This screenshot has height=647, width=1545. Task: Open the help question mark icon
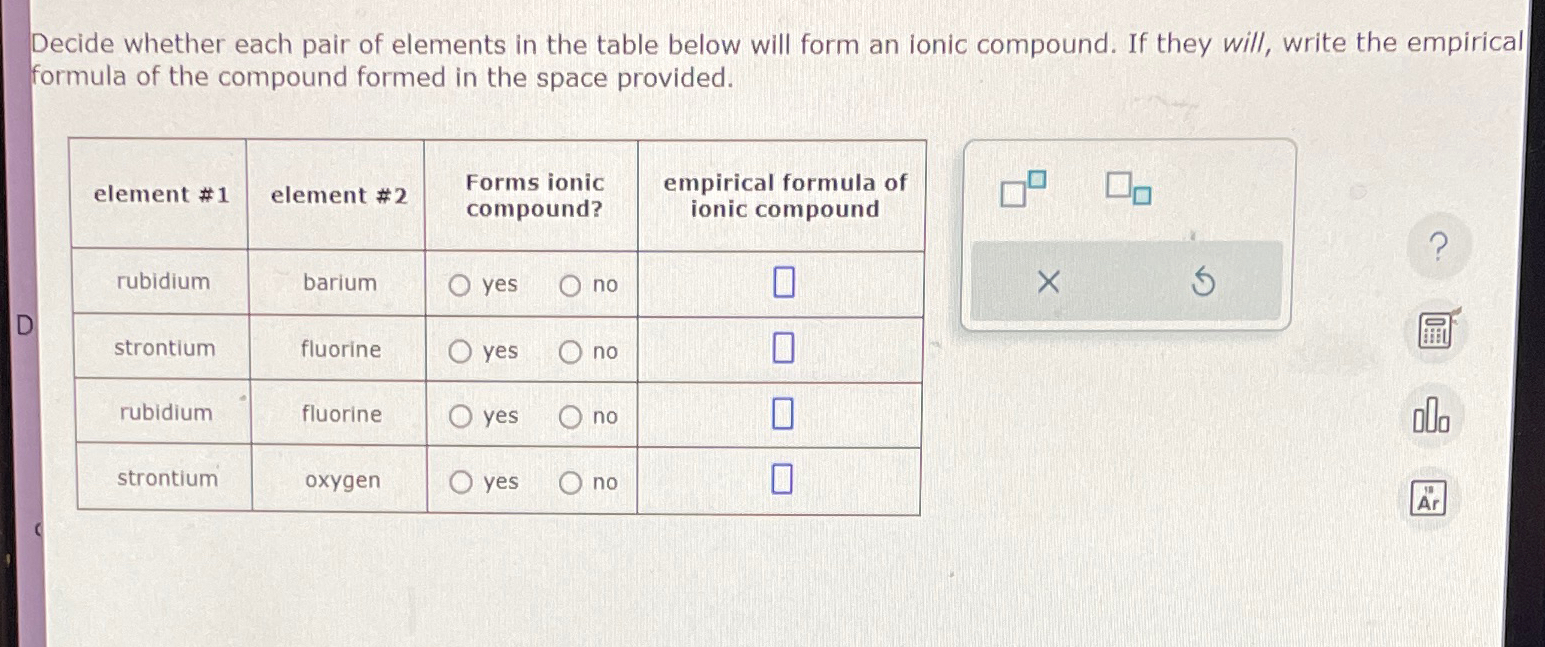click(x=1437, y=245)
